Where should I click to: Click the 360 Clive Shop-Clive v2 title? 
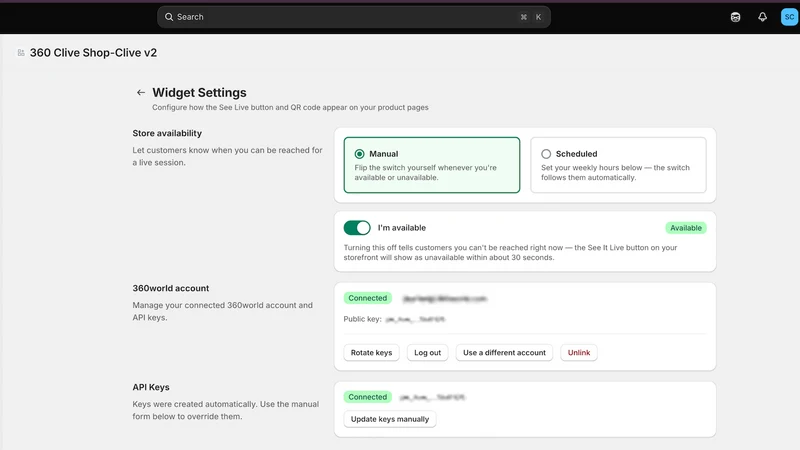pyautogui.click(x=93, y=53)
